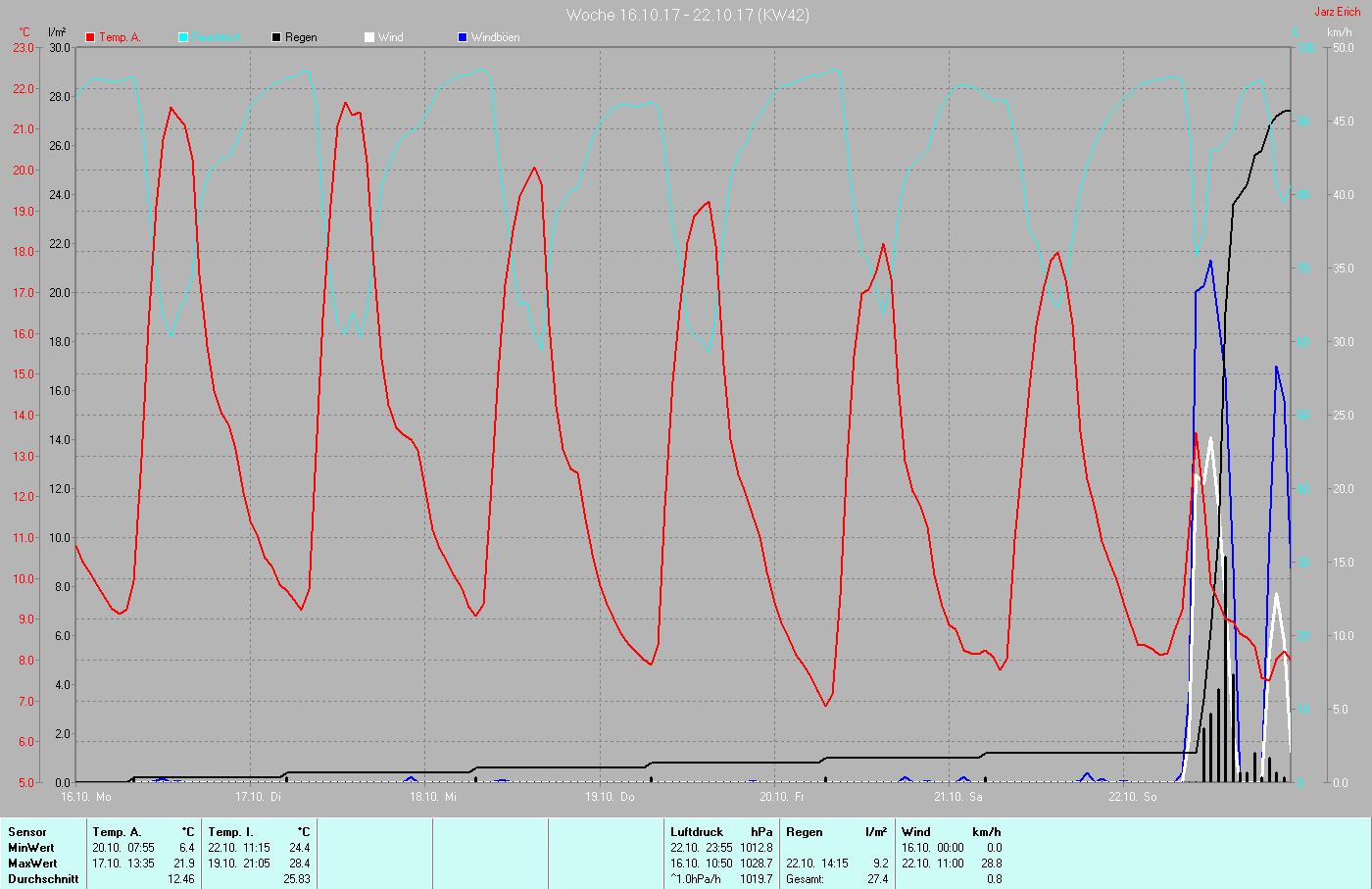
Task: Select the 16.10. Mo date axis label
Action: (x=86, y=797)
